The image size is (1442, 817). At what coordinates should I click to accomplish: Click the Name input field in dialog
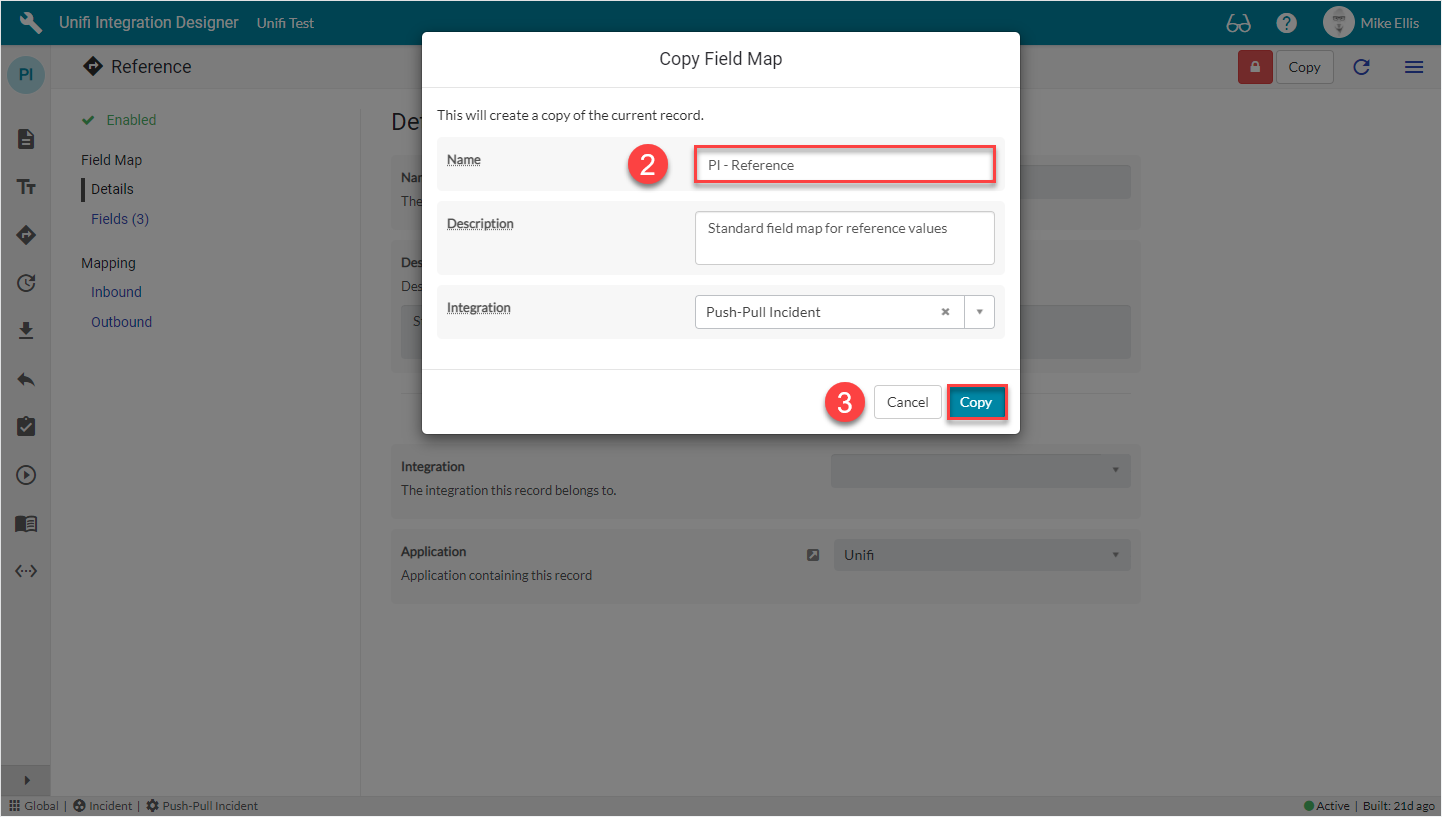tap(844, 165)
